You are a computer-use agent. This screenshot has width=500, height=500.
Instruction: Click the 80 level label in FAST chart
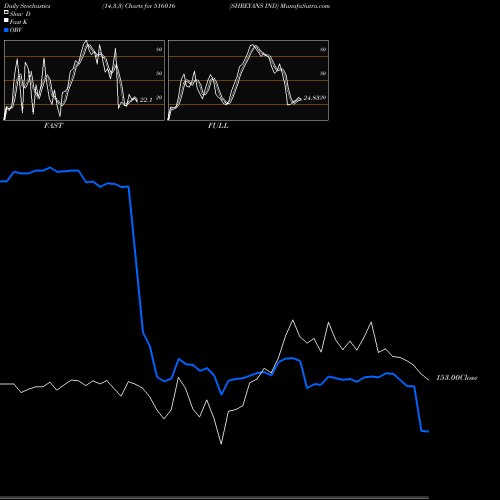pos(159,49)
